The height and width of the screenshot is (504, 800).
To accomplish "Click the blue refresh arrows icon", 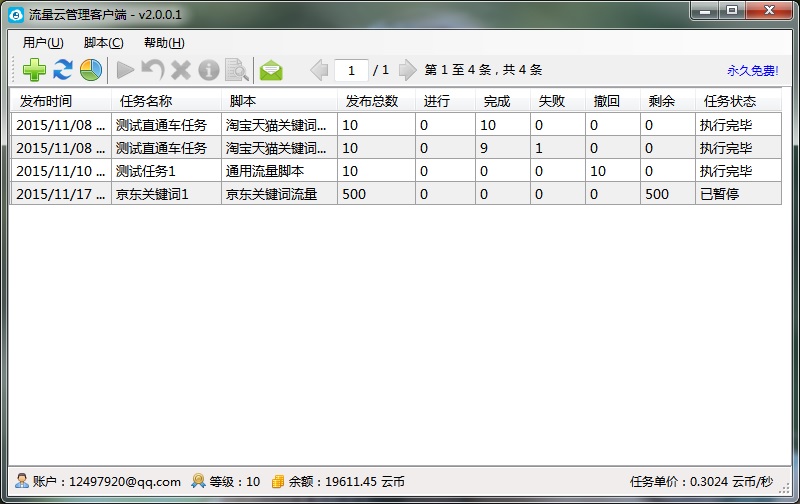I will pyautogui.click(x=63, y=70).
